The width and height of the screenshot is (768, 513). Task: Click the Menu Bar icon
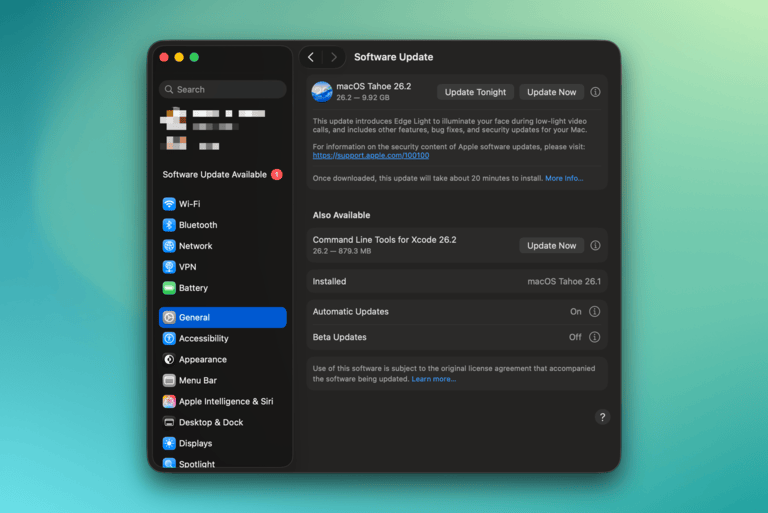169,380
